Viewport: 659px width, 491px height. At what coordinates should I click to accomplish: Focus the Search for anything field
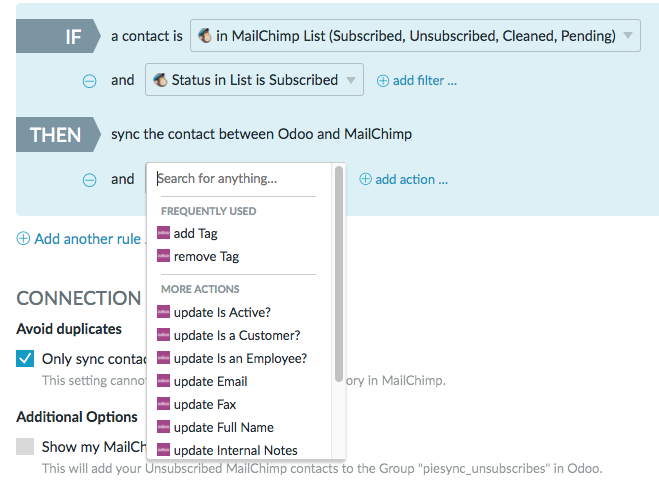[235, 179]
